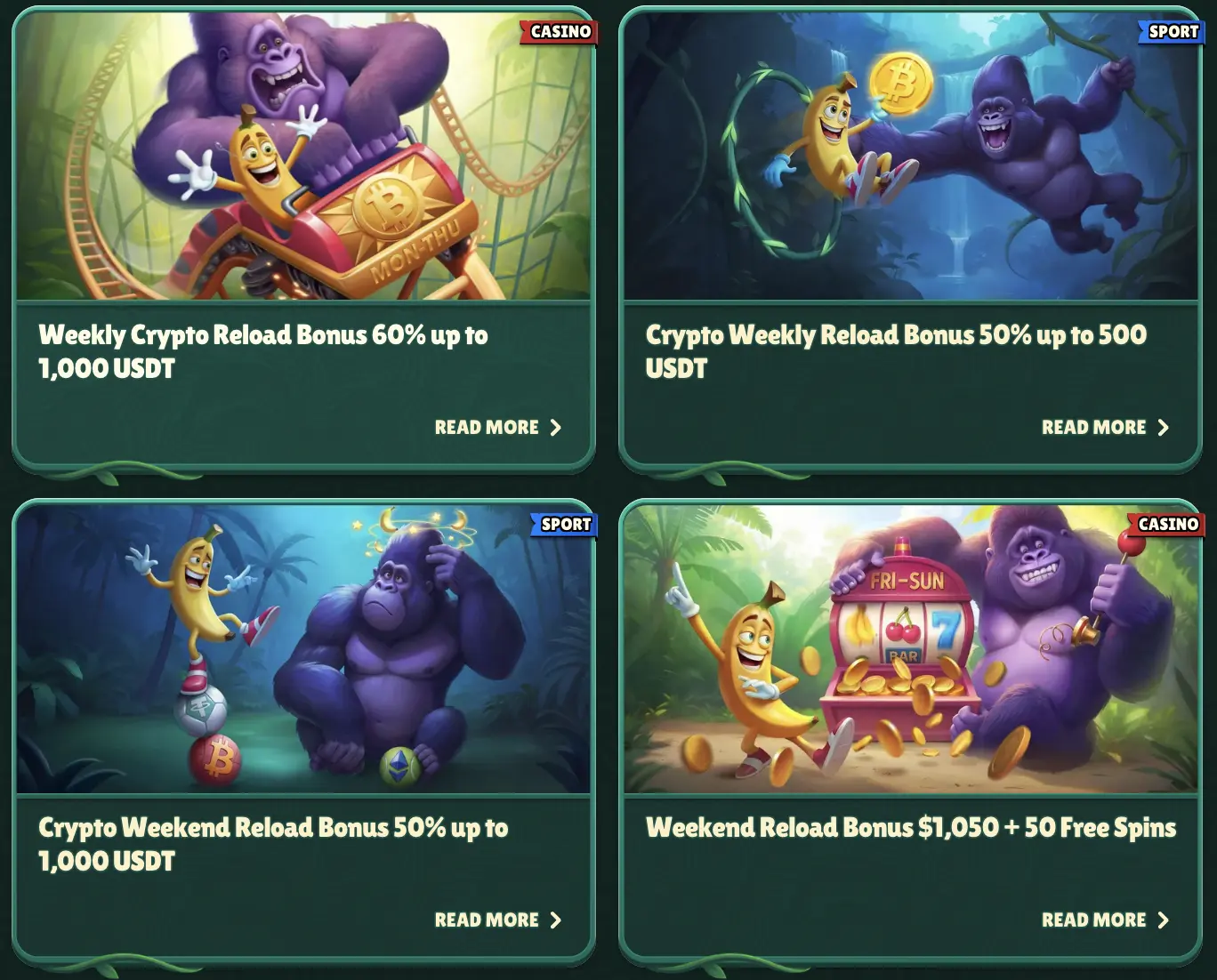Click title Crypto Weekly Reload Bonus 50% up to 500 USDT

tap(896, 352)
